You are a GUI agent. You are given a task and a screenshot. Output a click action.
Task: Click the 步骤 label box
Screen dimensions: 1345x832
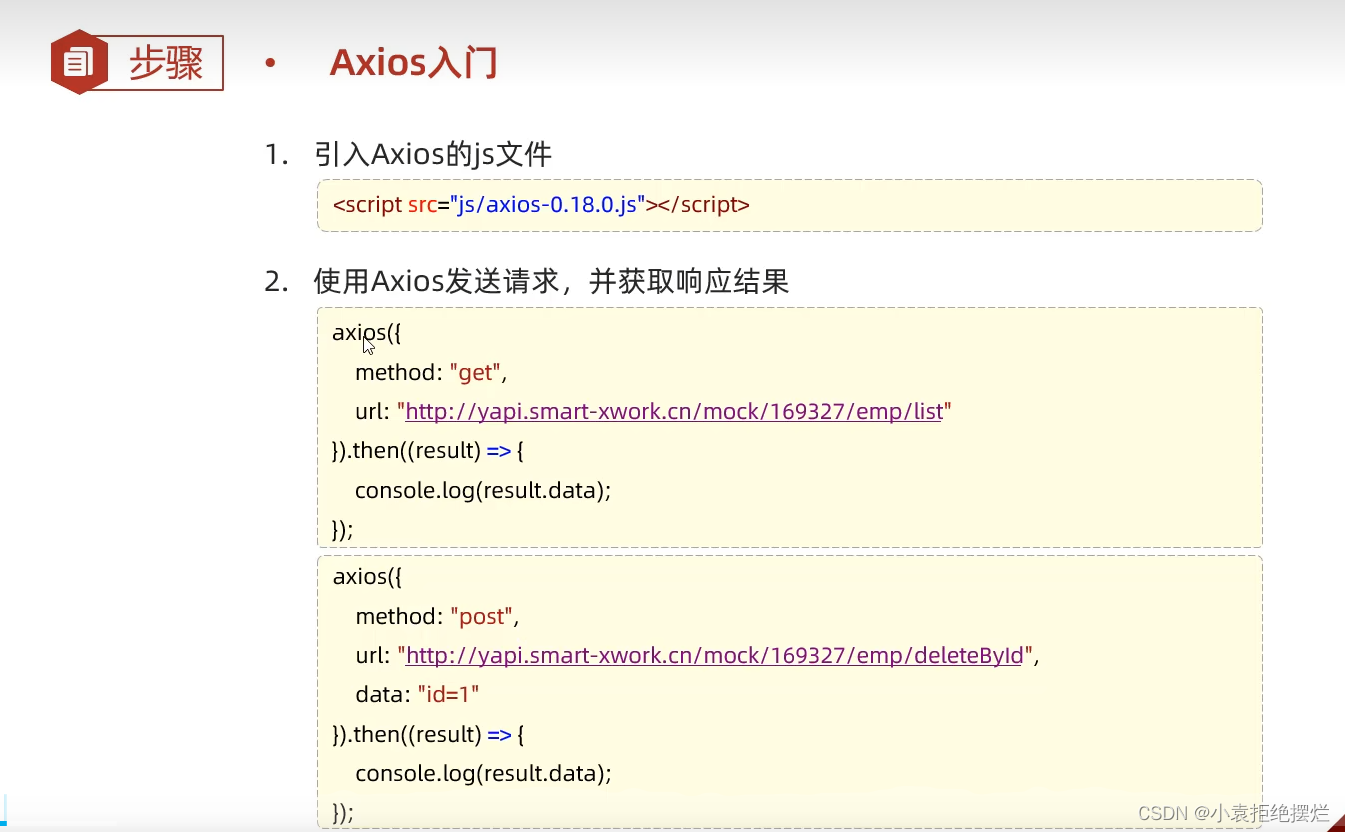pyautogui.click(x=165, y=63)
